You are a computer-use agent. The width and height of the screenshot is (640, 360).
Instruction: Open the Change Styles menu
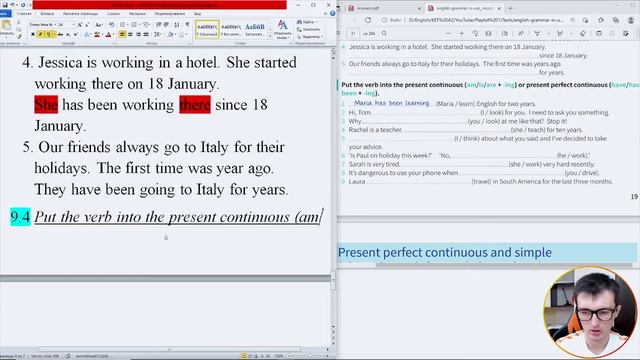(x=282, y=29)
